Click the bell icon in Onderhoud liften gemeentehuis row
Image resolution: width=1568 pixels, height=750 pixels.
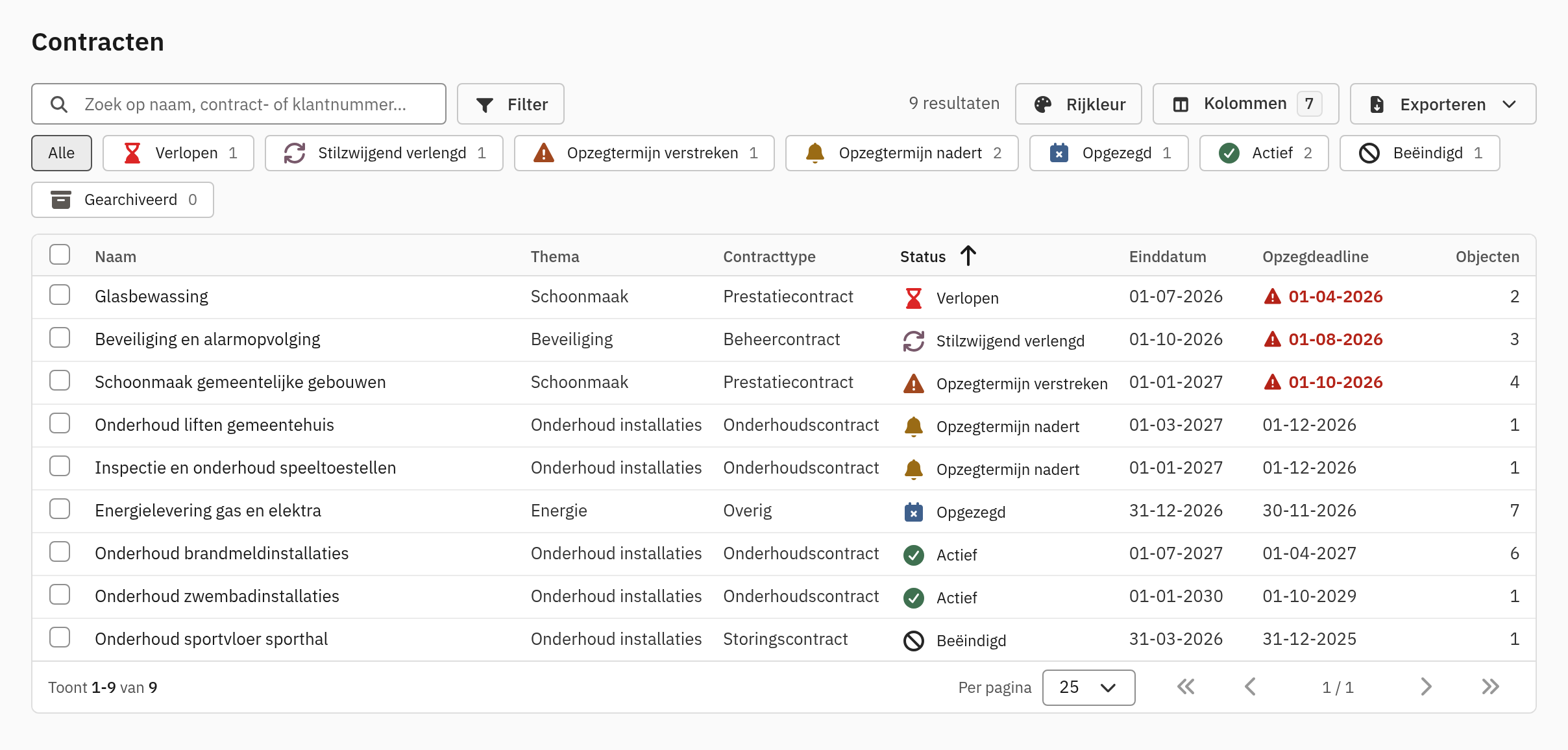coord(913,426)
